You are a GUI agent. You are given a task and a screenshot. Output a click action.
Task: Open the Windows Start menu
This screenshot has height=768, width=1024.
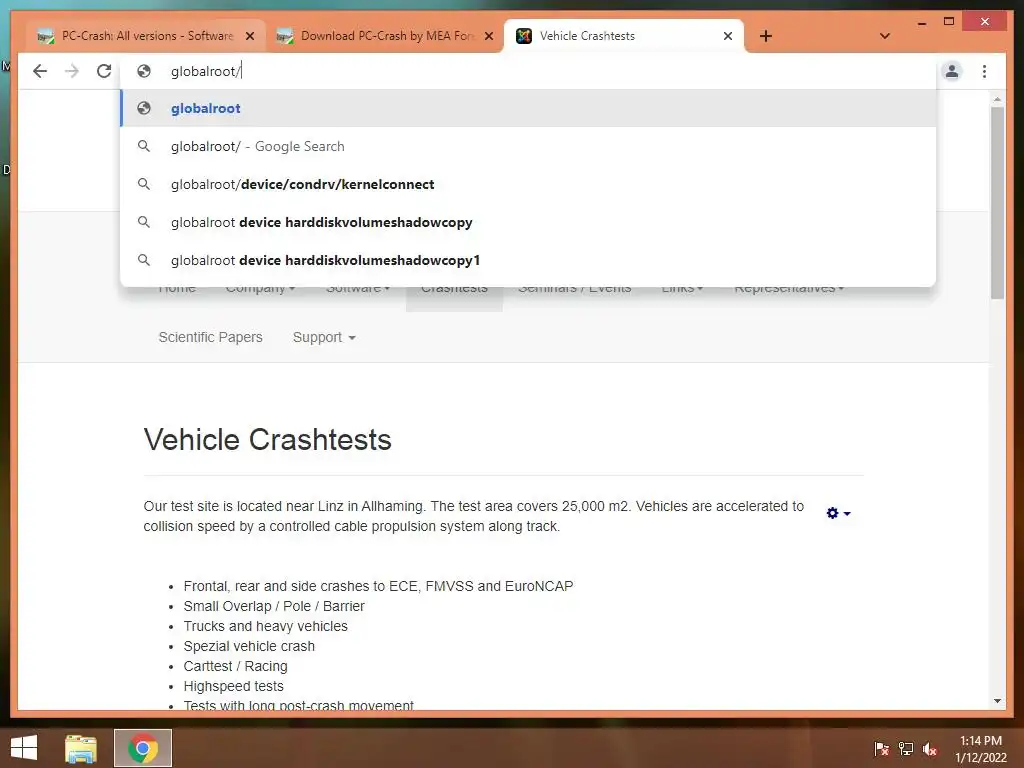(x=24, y=748)
